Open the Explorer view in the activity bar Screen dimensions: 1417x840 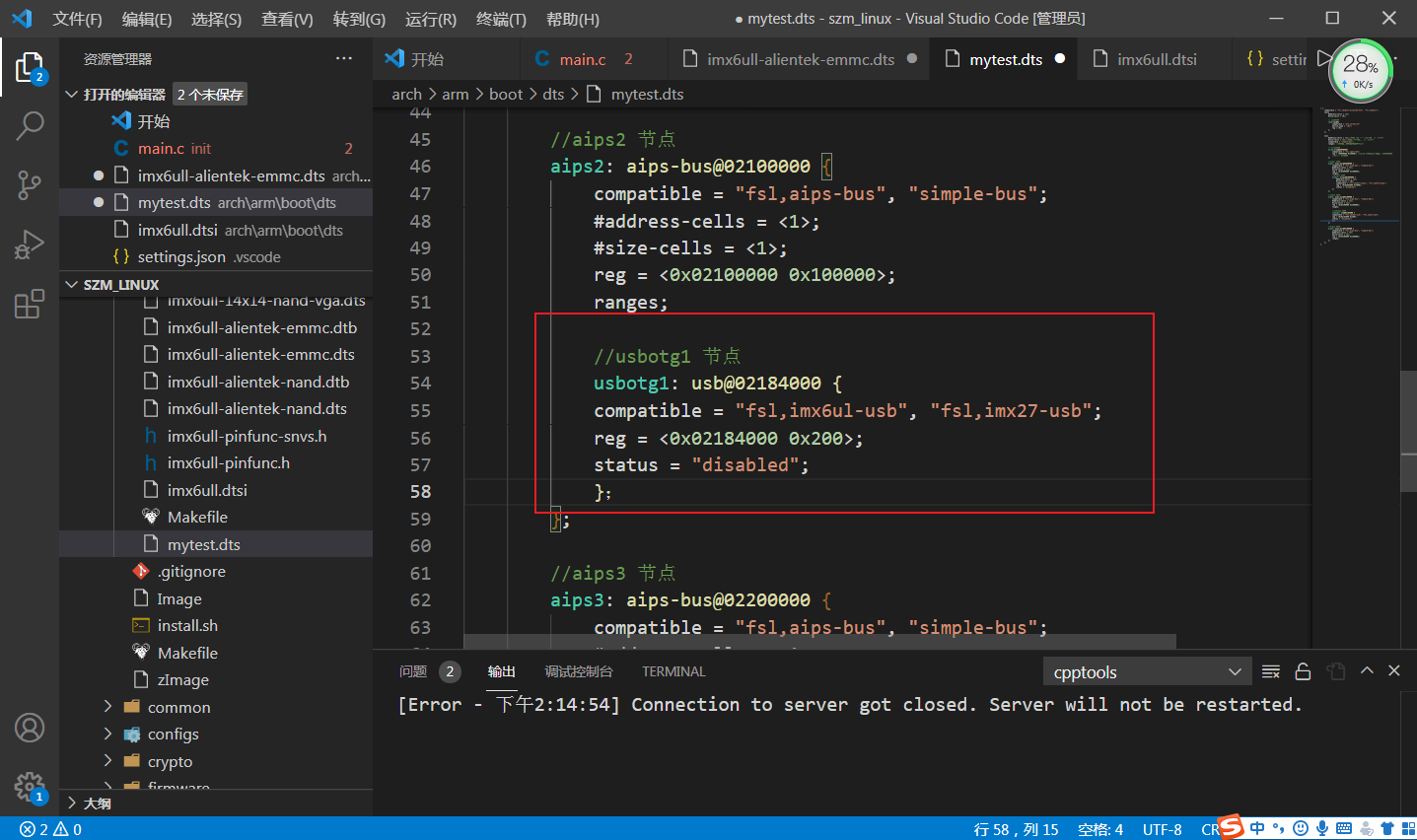click(30, 68)
